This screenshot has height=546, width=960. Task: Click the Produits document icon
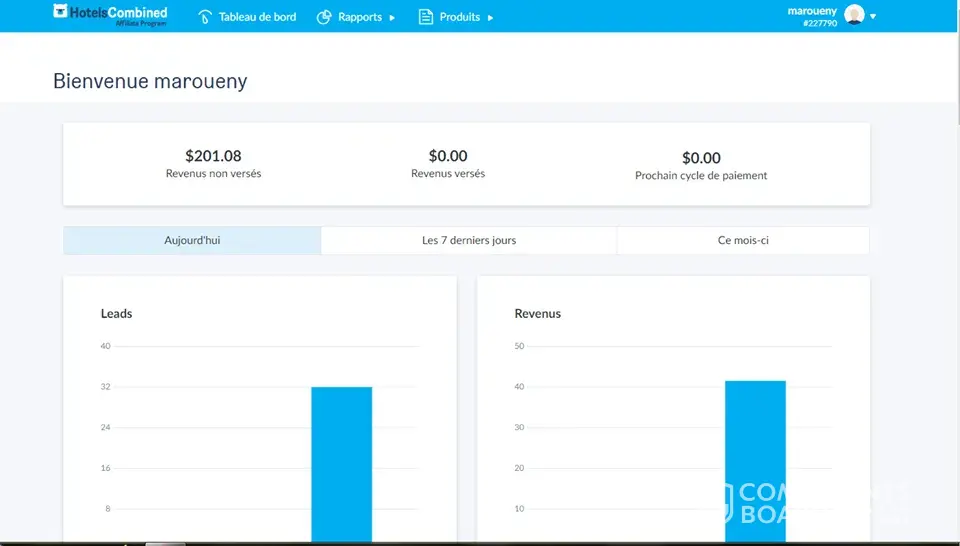click(x=426, y=17)
